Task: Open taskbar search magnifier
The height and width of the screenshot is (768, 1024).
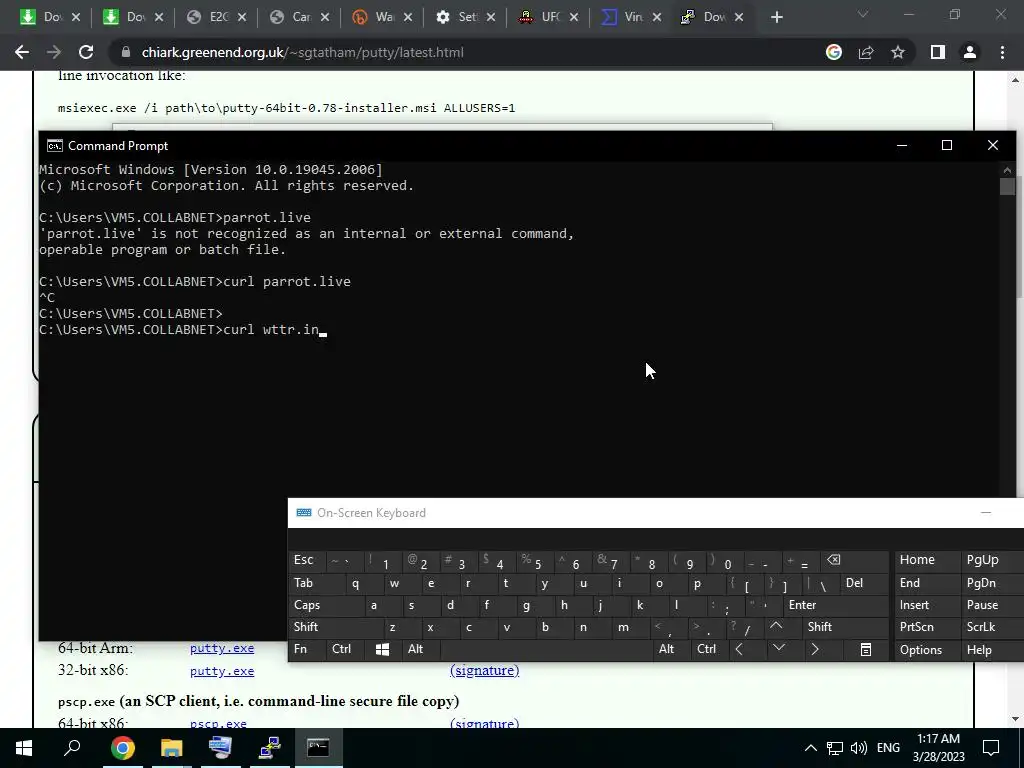Action: 72,748
